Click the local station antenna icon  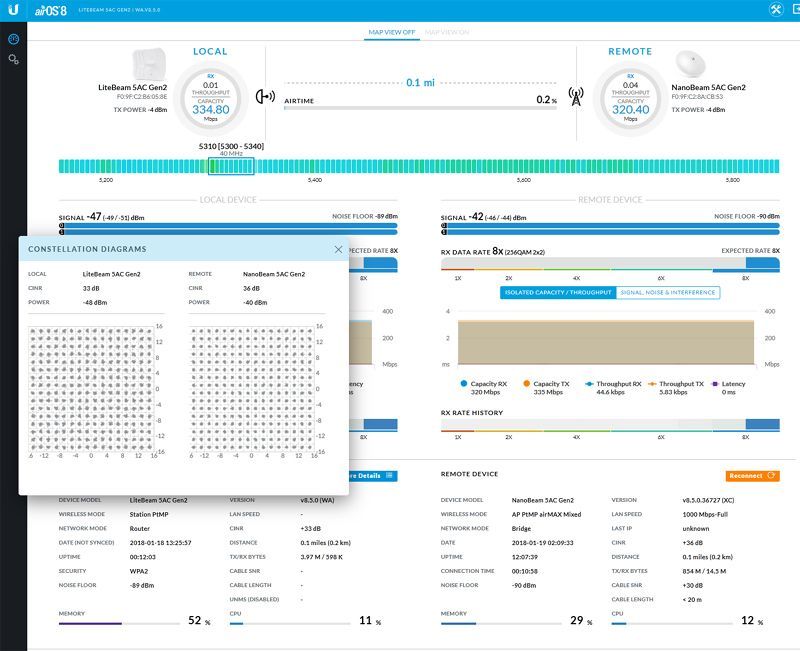[265, 96]
